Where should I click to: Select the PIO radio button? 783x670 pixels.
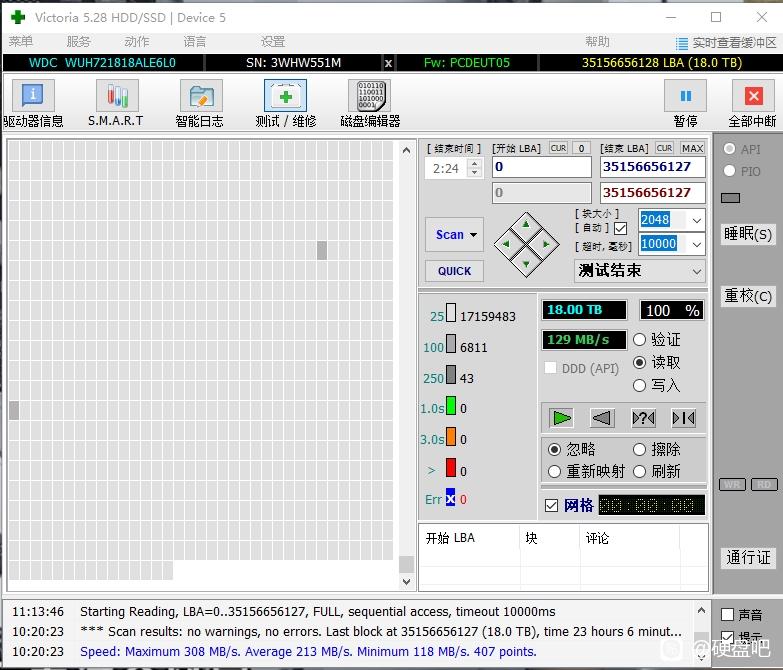pos(730,171)
